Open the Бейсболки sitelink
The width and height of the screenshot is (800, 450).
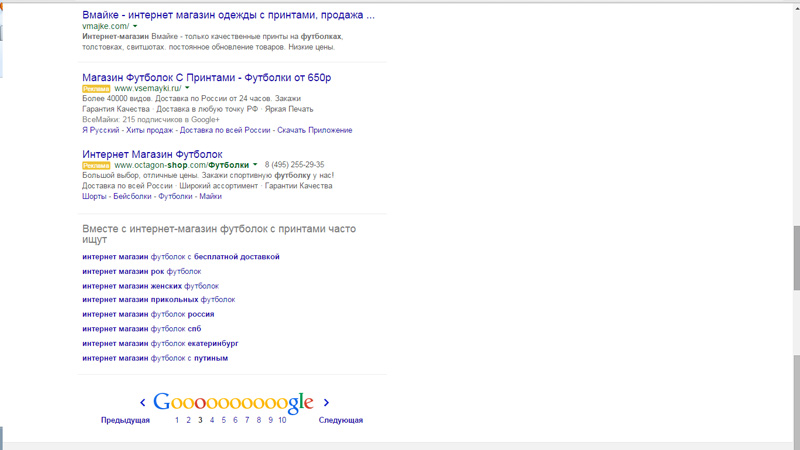pos(132,196)
